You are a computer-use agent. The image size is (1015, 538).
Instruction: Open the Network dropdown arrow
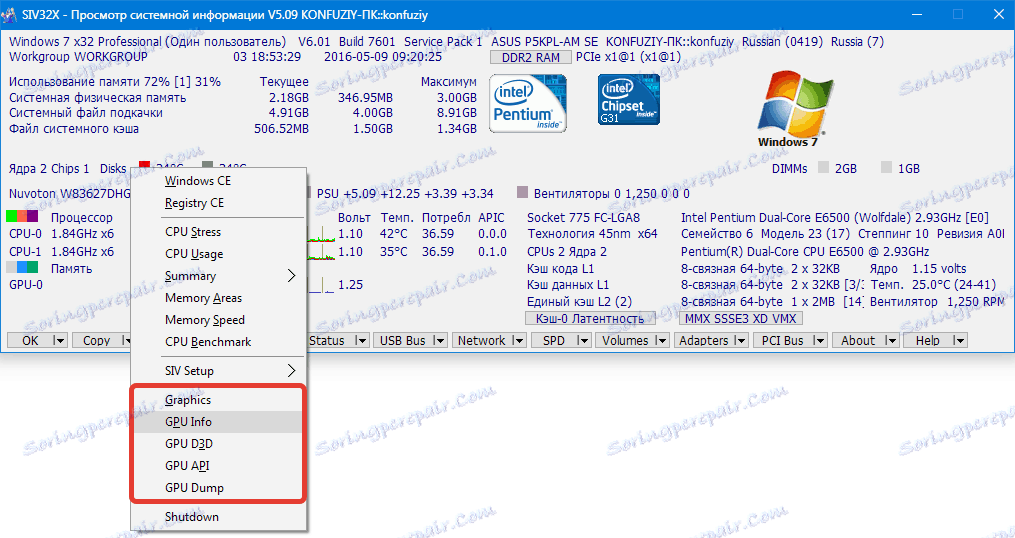(519, 341)
